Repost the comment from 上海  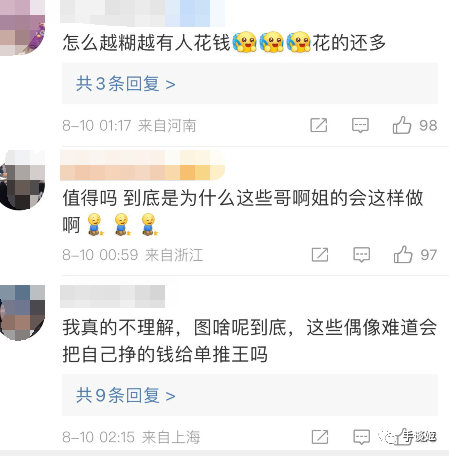320,437
